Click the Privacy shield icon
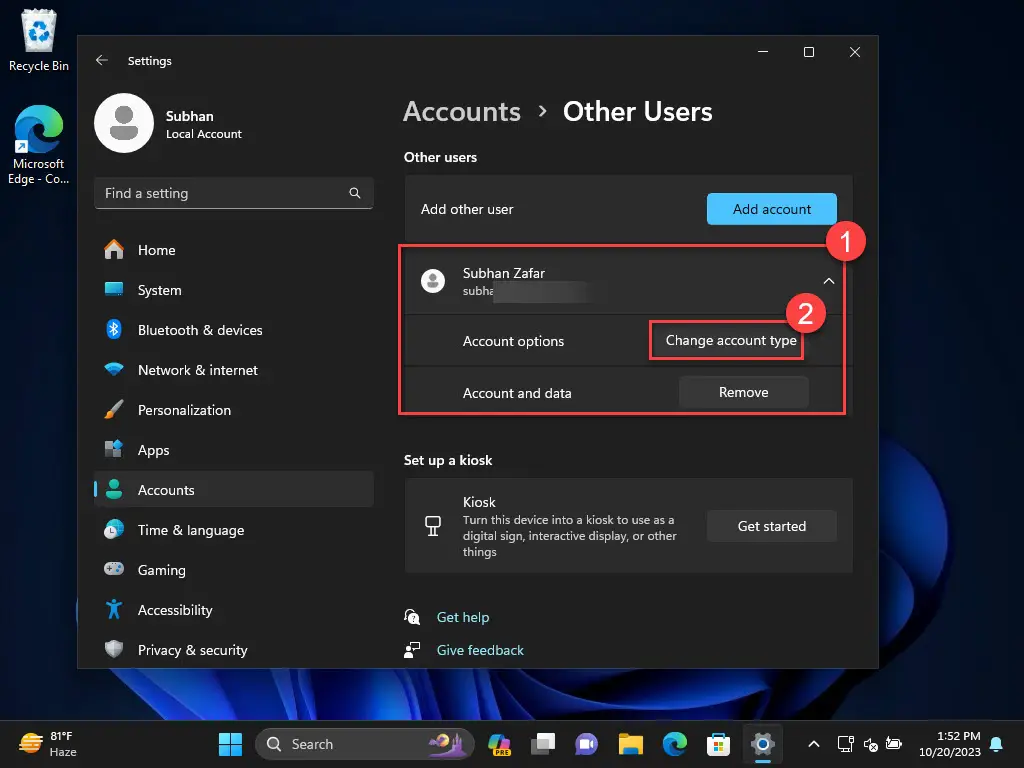 pos(114,649)
